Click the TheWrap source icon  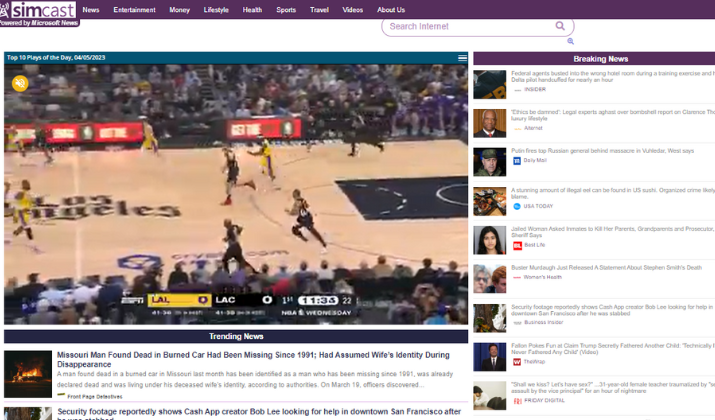517,362
